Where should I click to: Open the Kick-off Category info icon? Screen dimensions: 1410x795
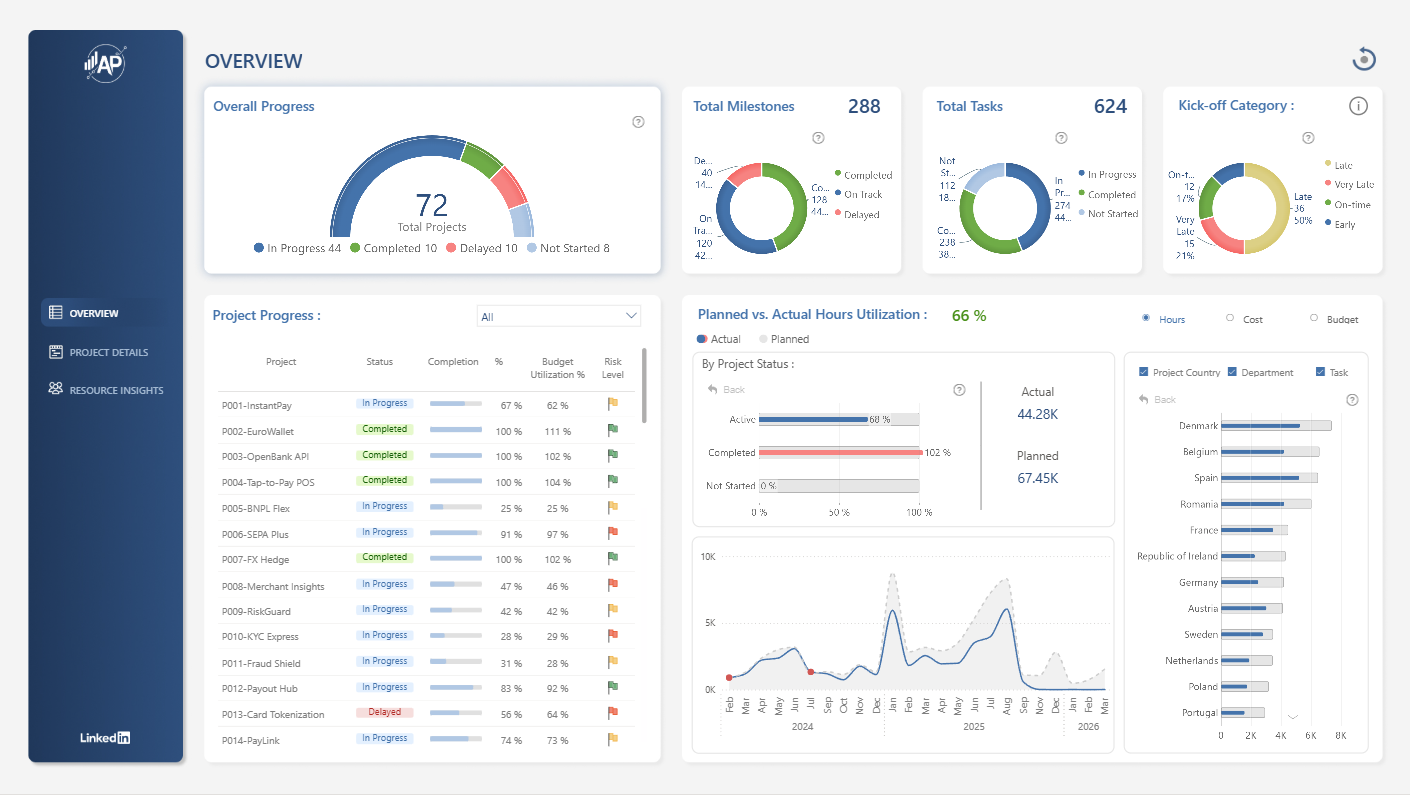click(1358, 106)
